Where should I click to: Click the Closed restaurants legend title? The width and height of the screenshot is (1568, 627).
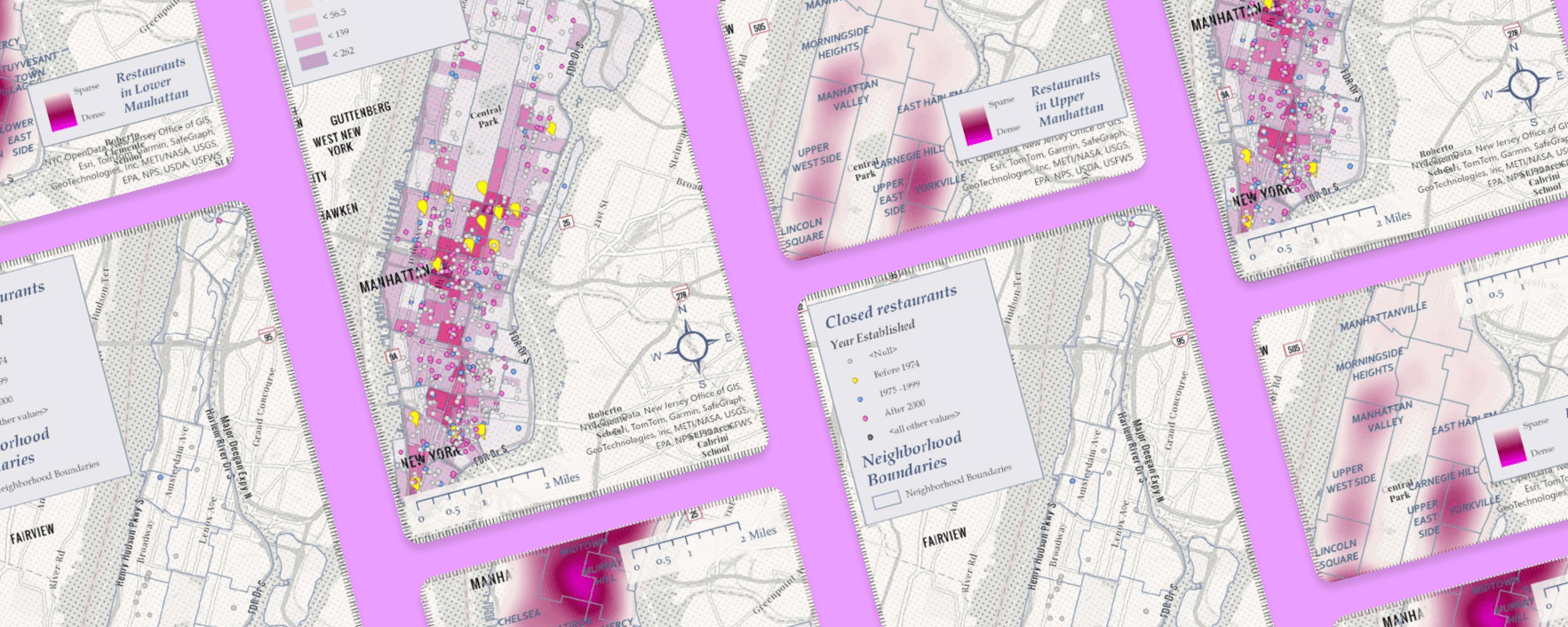point(891,306)
